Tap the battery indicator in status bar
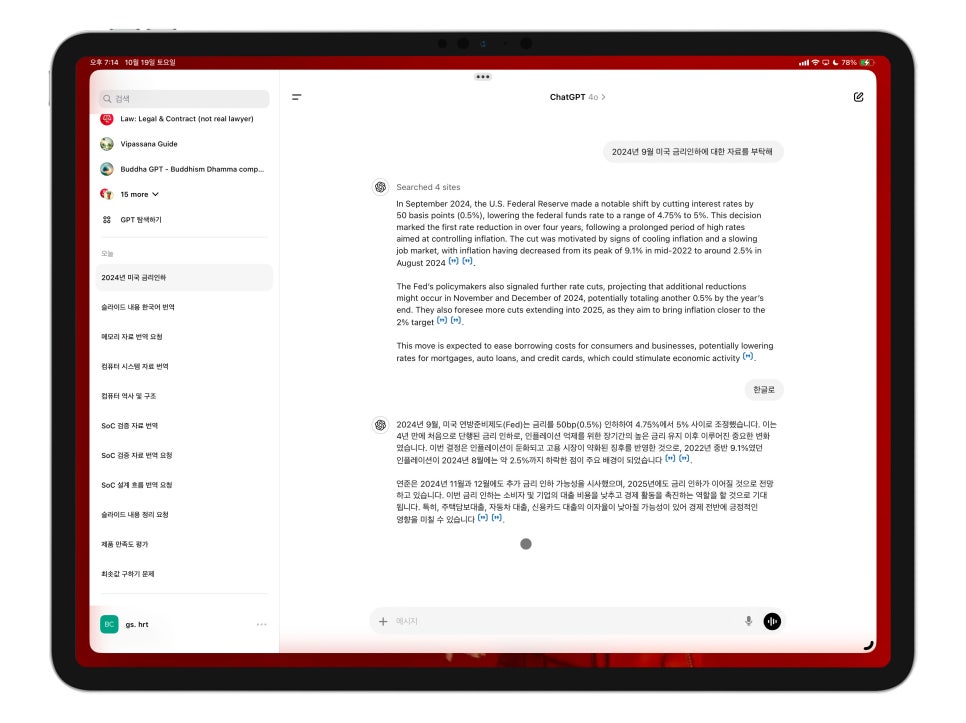This screenshot has height=723, width=966. point(867,62)
